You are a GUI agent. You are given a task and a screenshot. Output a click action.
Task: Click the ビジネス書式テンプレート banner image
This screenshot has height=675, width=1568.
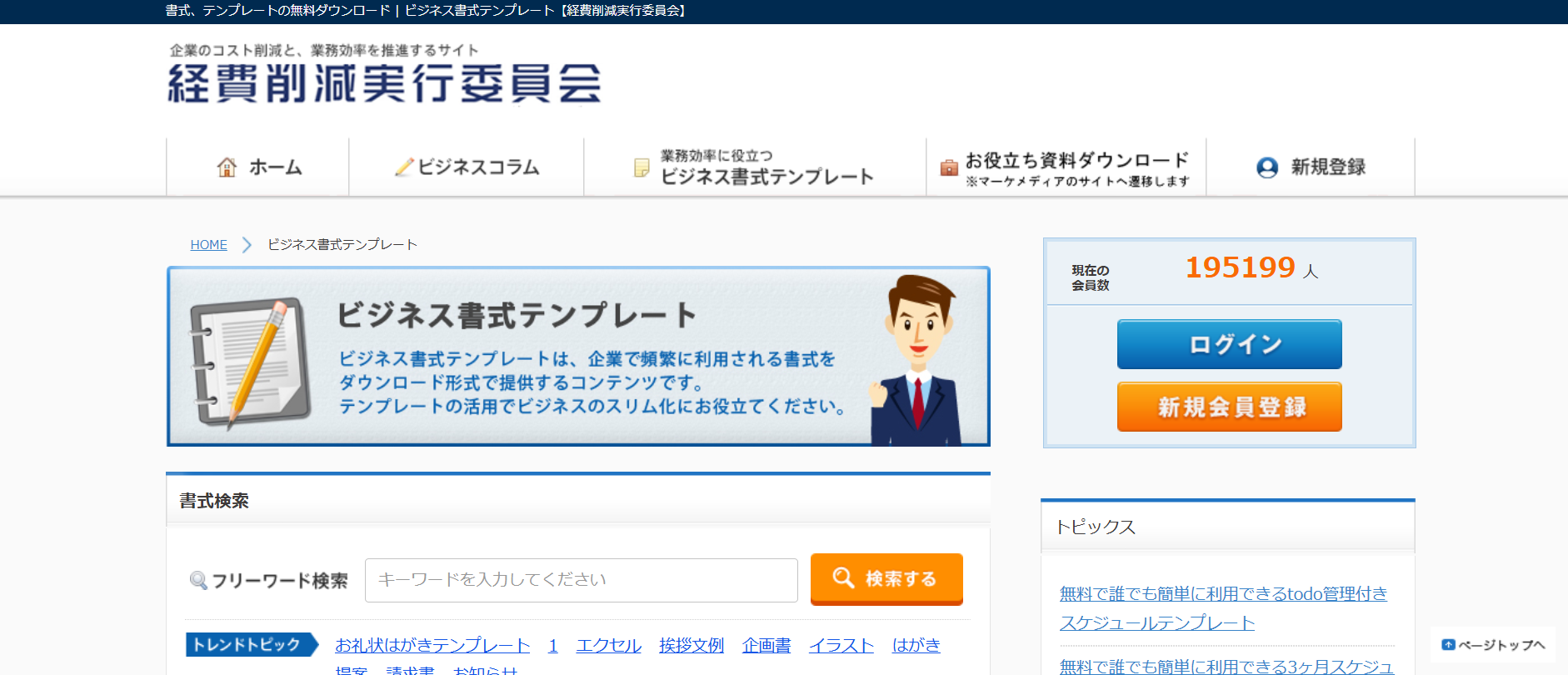tap(578, 357)
